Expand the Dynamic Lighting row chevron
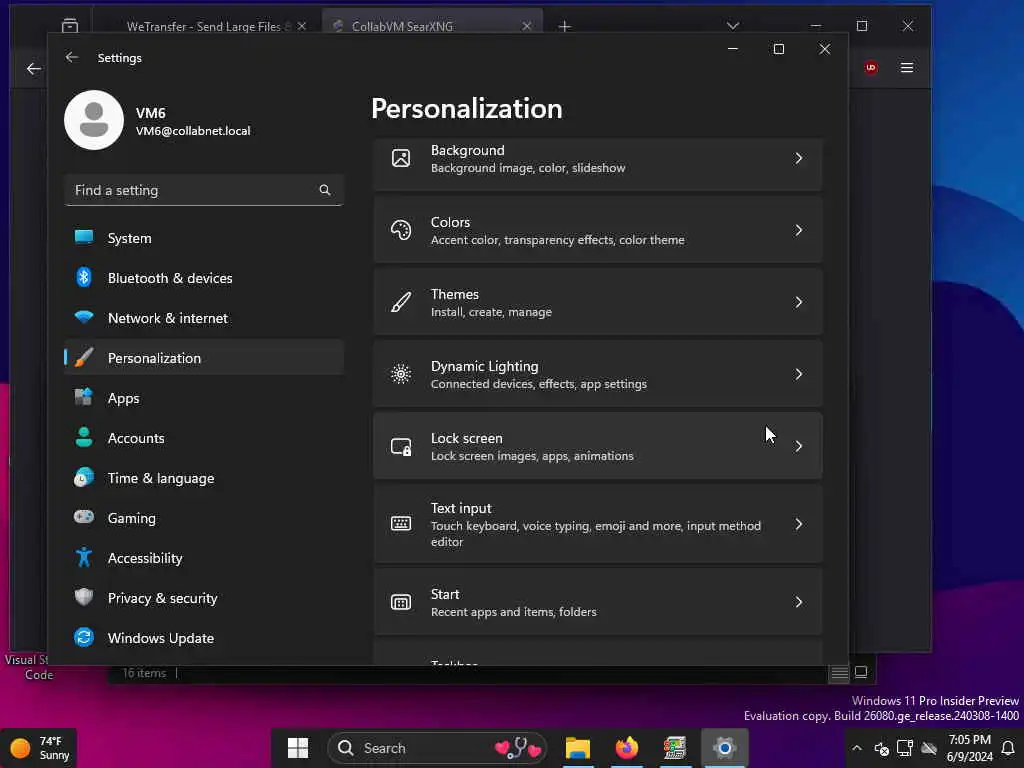Viewport: 1024px width, 768px height. [x=799, y=374]
